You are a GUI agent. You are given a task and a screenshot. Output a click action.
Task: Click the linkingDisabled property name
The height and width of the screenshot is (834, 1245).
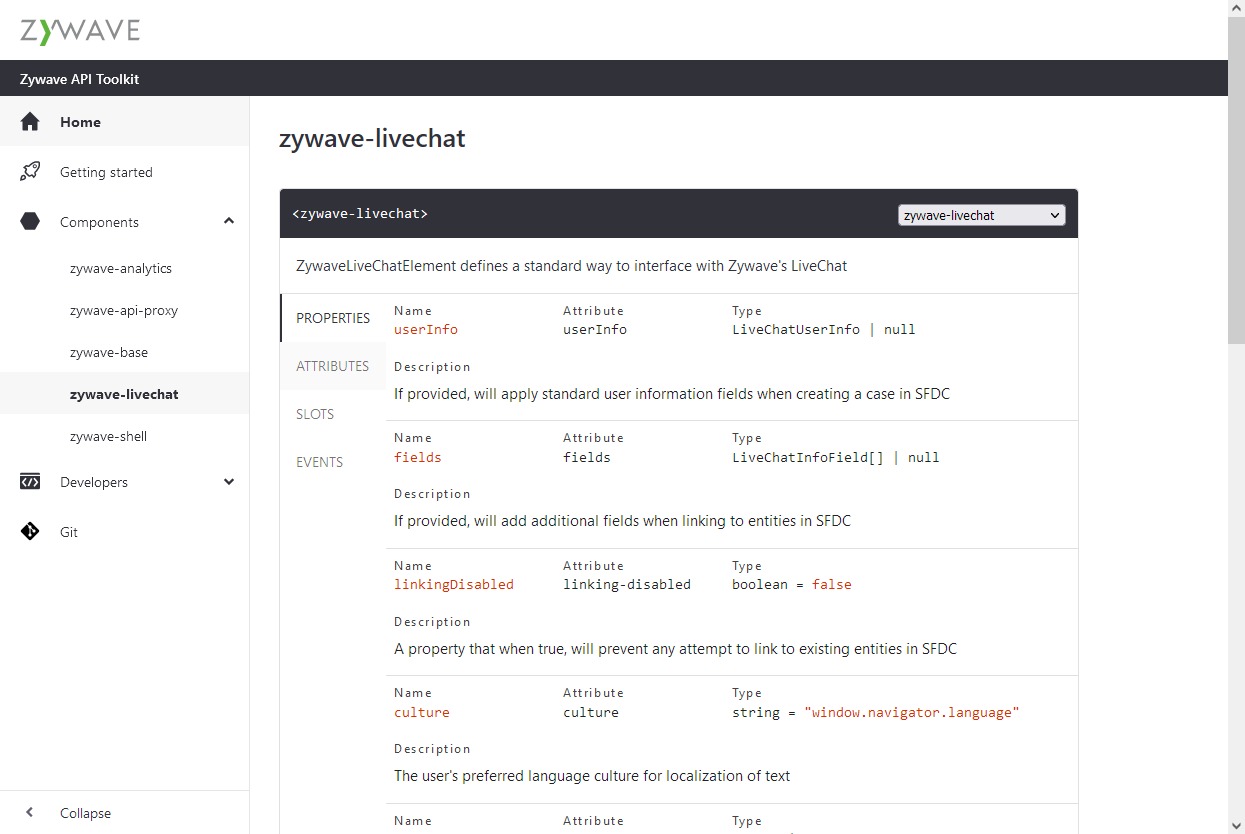pos(454,584)
